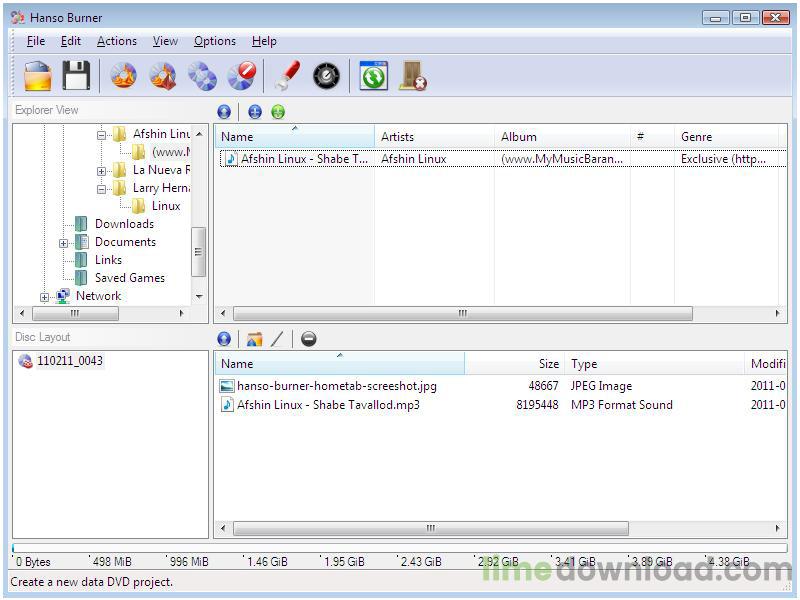This screenshot has width=800, height=600.
Task: Remove selected file using minus icon
Action: 309,338
